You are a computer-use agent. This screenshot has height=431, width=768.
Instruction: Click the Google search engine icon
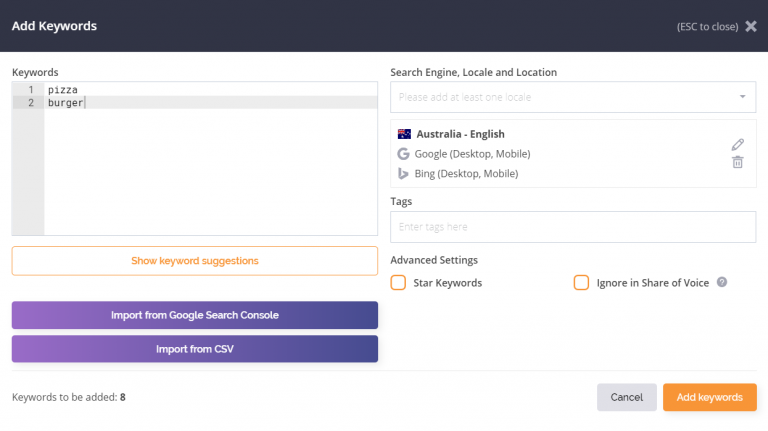[x=403, y=154]
